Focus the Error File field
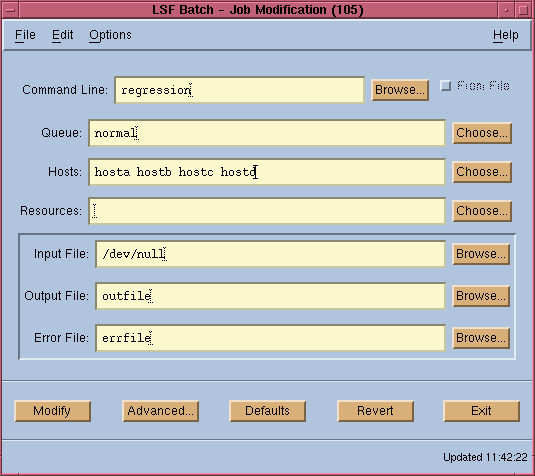 pos(271,338)
